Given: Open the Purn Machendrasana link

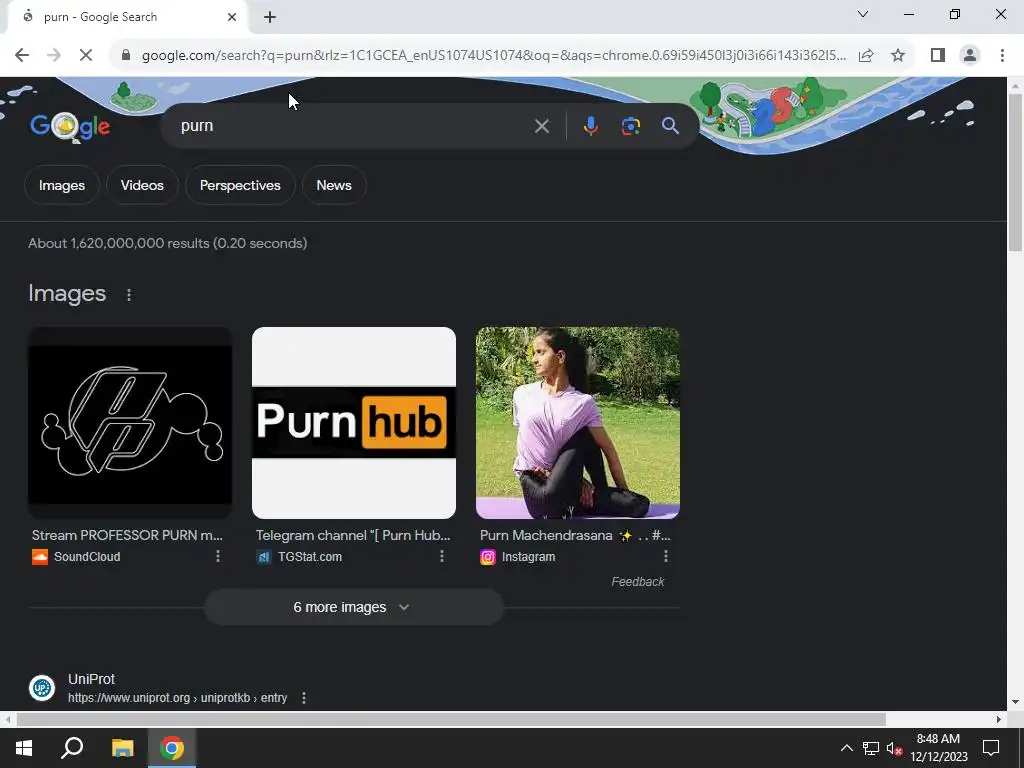Looking at the screenshot, I should coord(575,536).
